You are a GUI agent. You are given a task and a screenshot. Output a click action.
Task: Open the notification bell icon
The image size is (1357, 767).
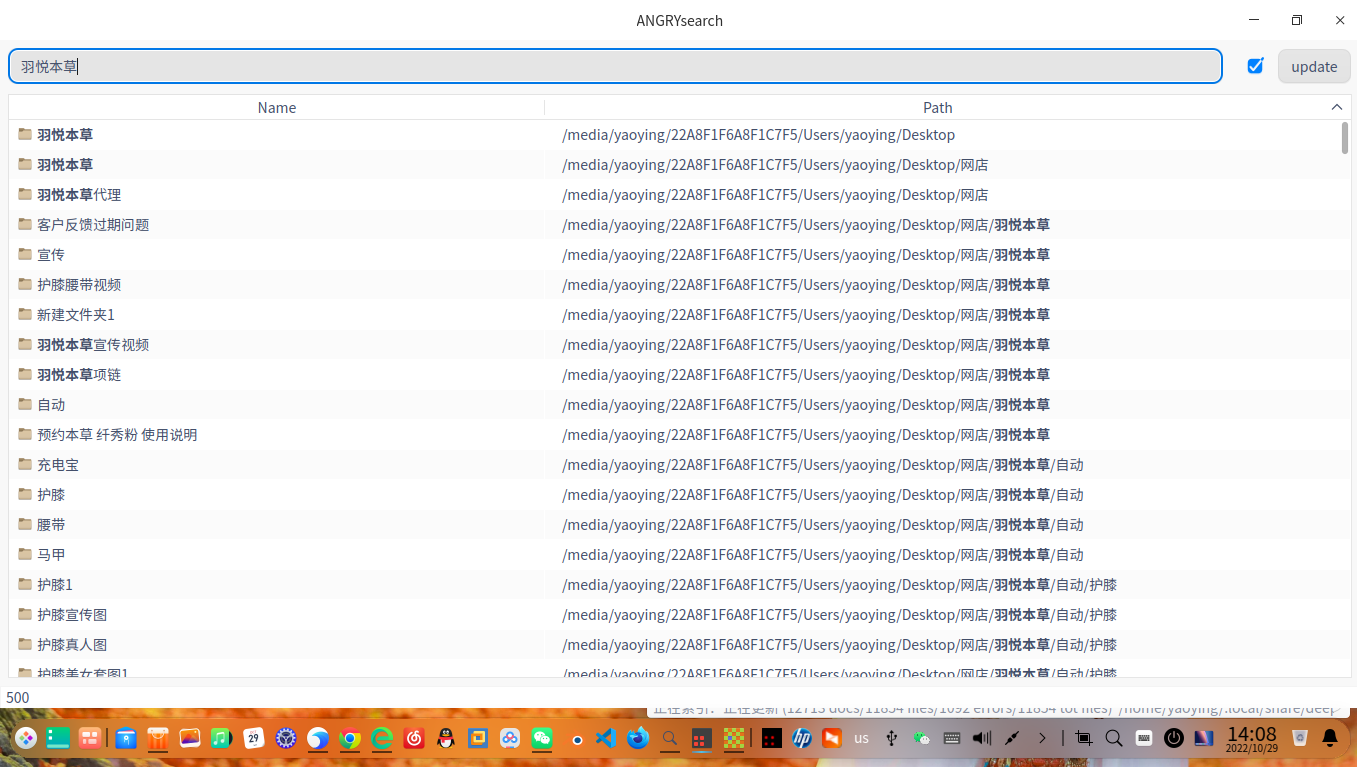[1330, 738]
